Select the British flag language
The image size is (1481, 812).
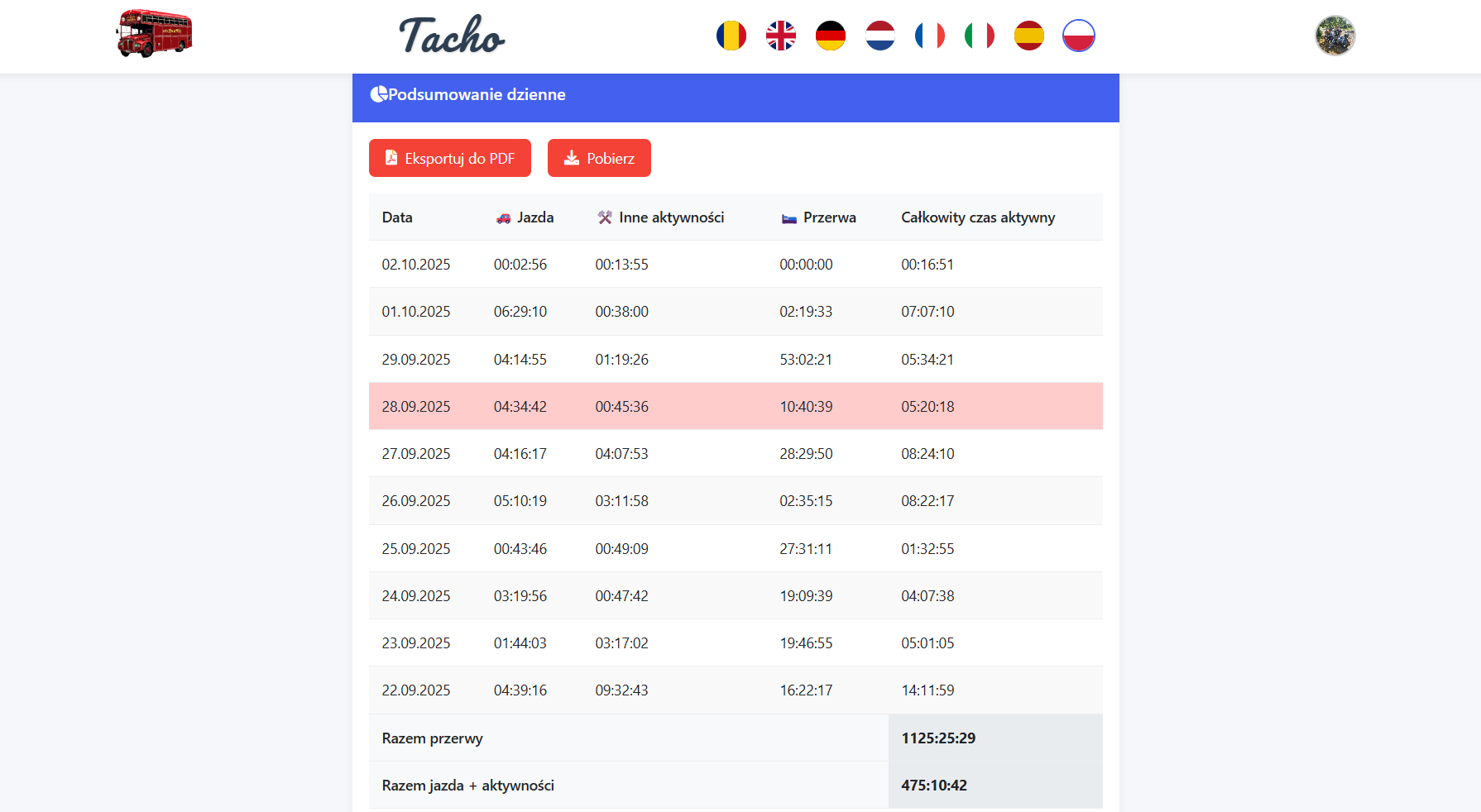click(x=781, y=36)
